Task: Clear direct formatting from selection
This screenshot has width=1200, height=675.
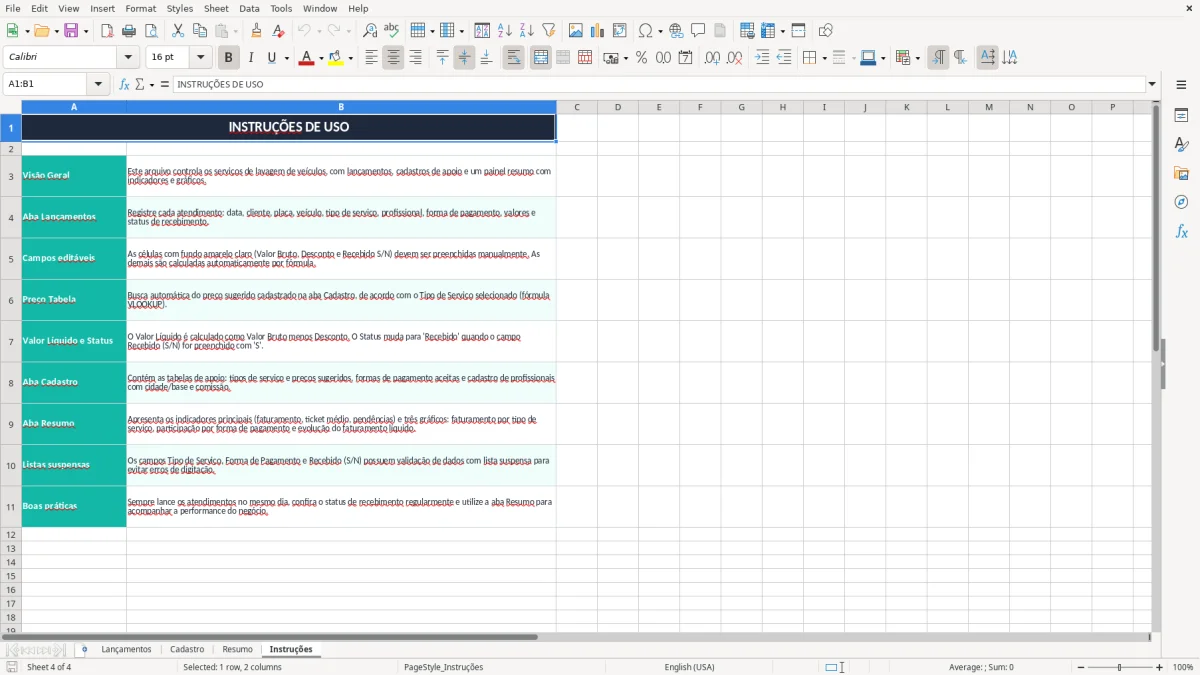Action: click(278, 31)
